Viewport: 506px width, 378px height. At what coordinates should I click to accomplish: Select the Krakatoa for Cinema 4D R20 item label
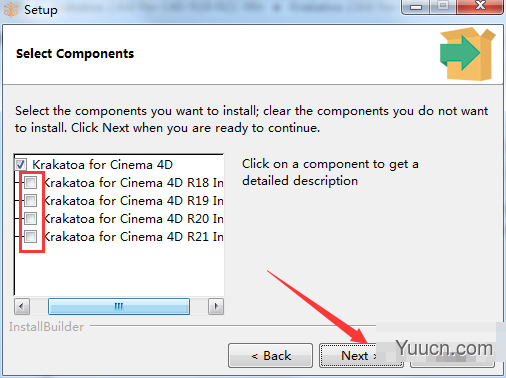click(x=133, y=219)
